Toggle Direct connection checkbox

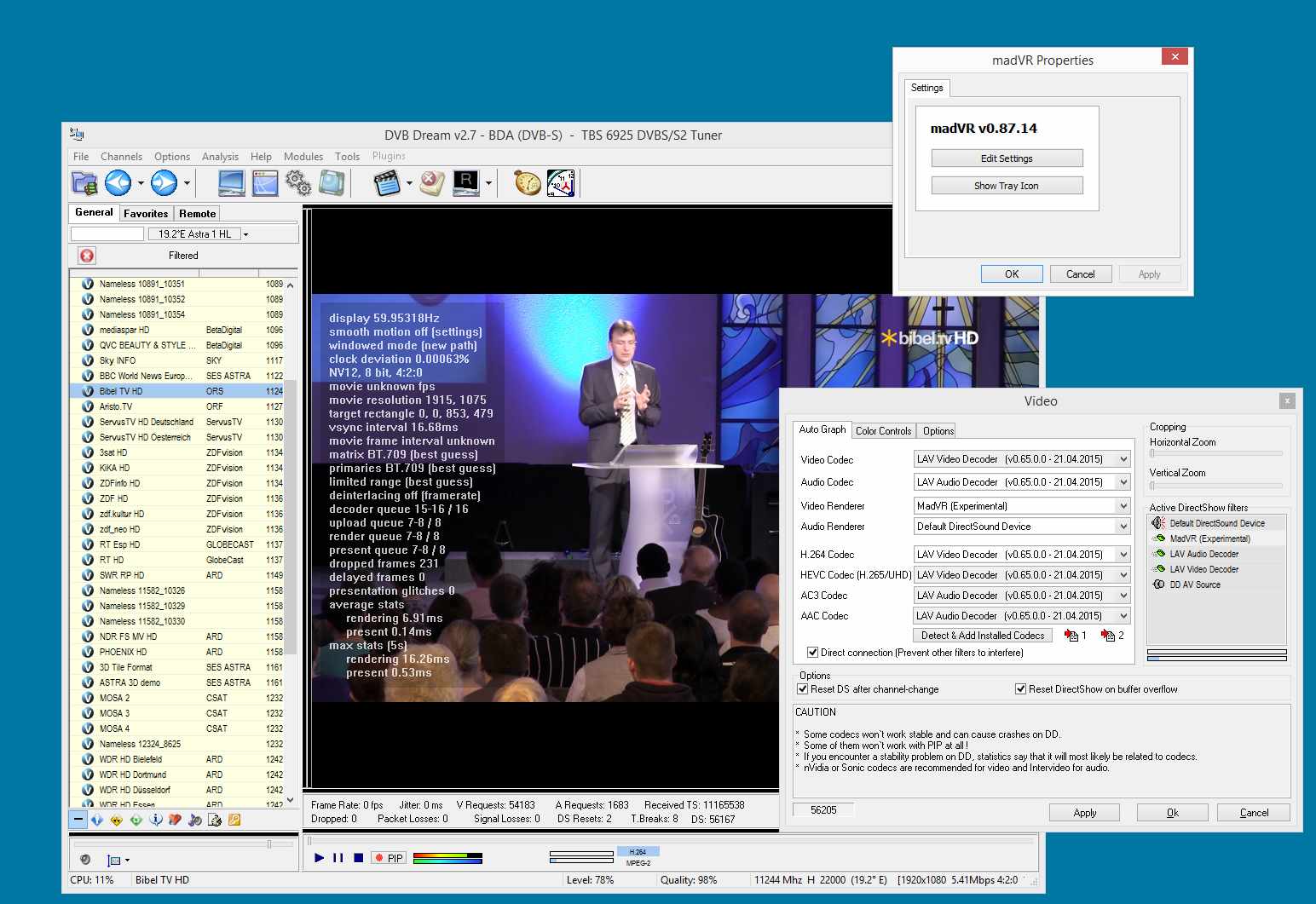(x=812, y=653)
